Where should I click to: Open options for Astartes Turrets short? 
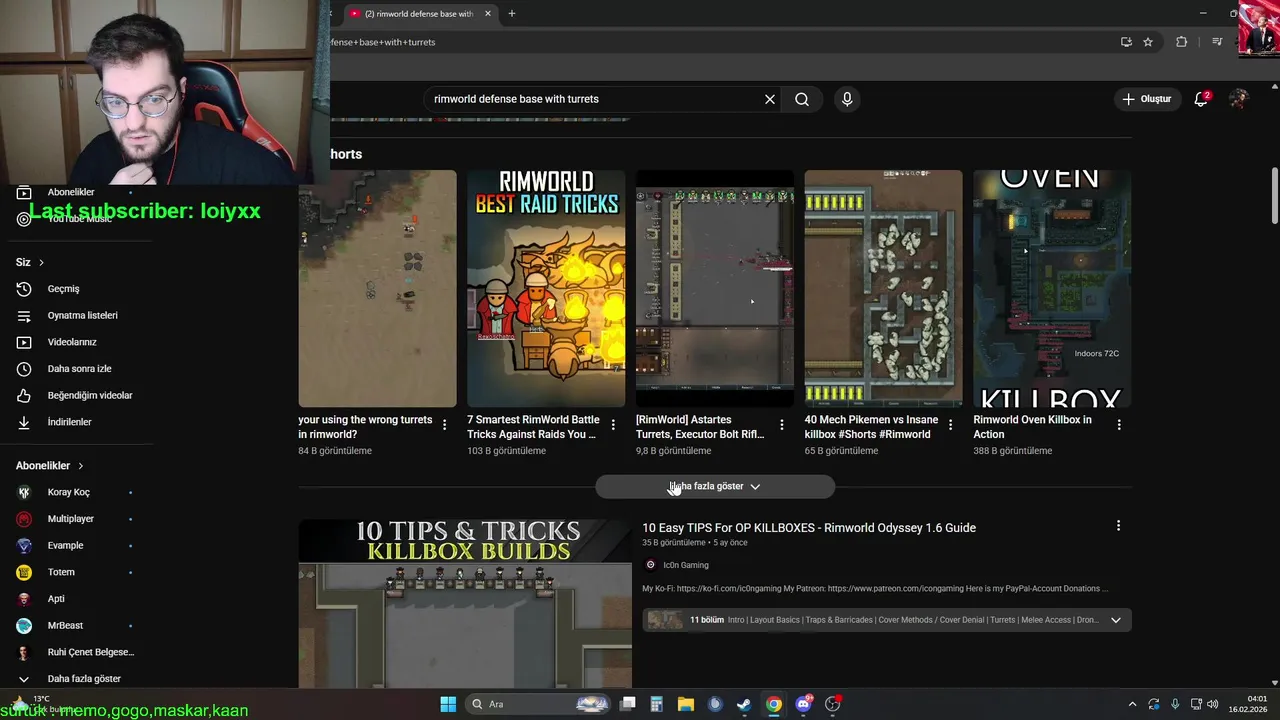pos(782,425)
